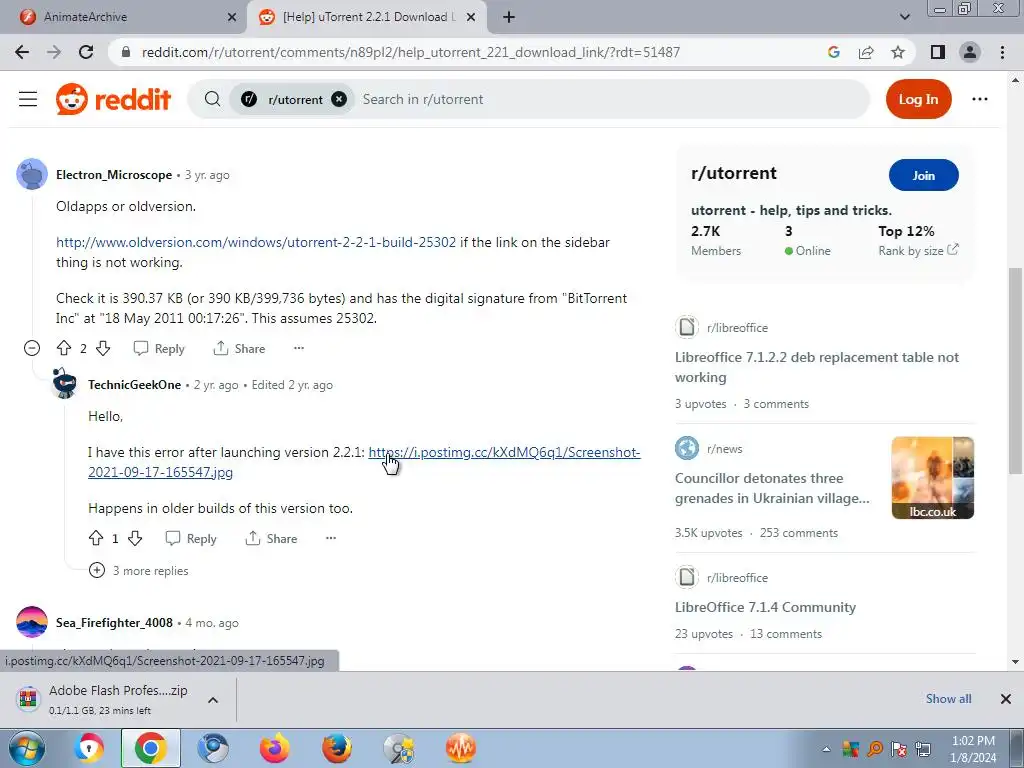
Task: Open a new browser tab
Action: click(509, 17)
